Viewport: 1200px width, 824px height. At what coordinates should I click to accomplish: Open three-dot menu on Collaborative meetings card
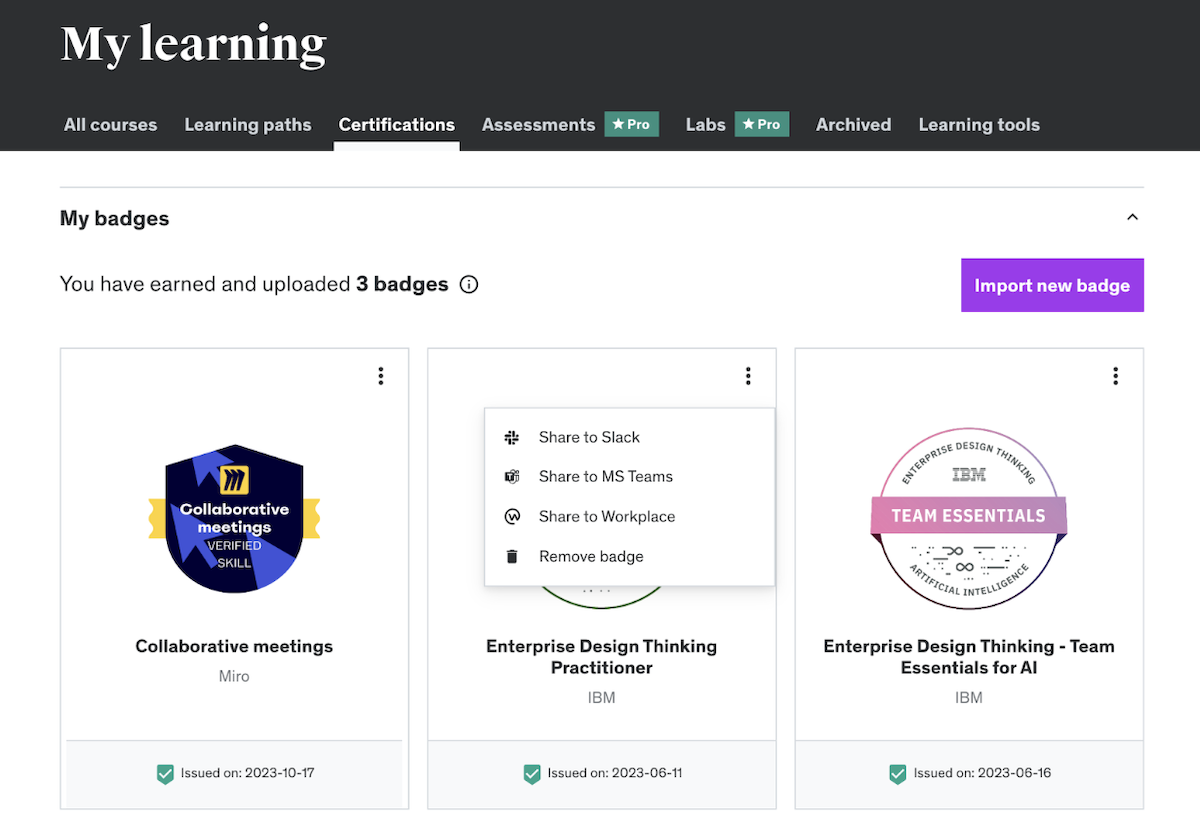381,376
